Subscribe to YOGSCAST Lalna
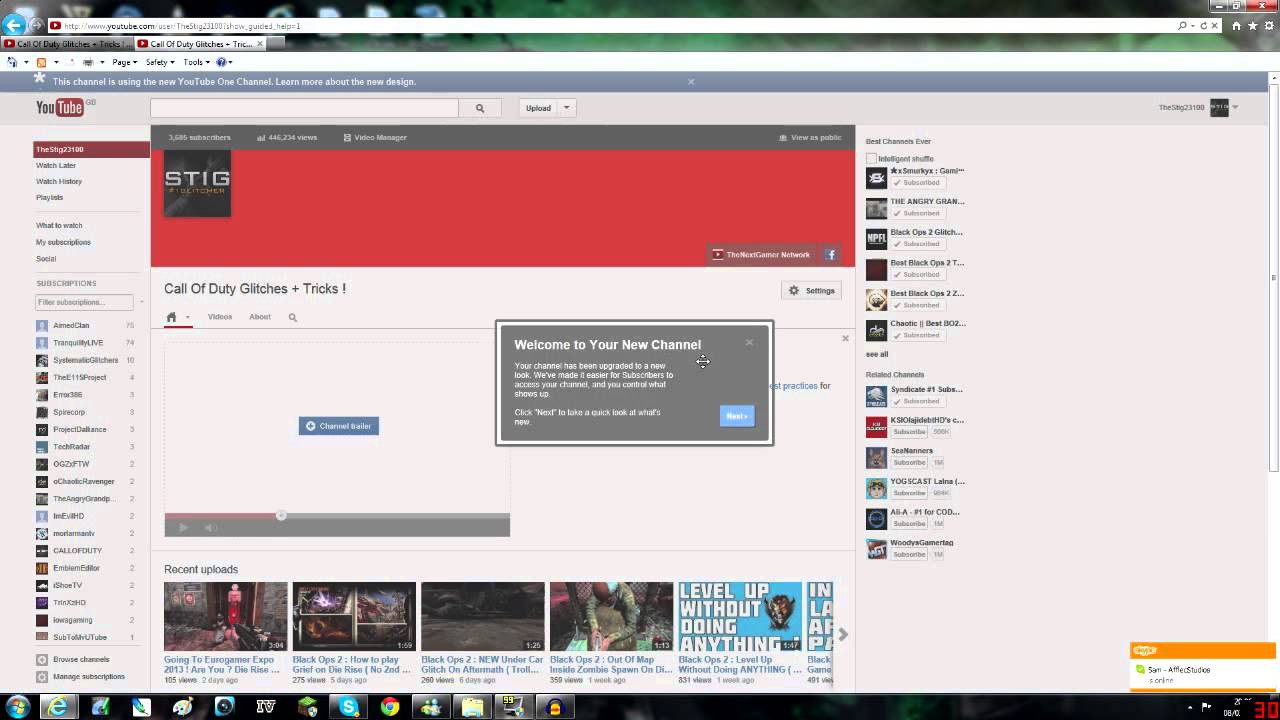 (x=910, y=493)
